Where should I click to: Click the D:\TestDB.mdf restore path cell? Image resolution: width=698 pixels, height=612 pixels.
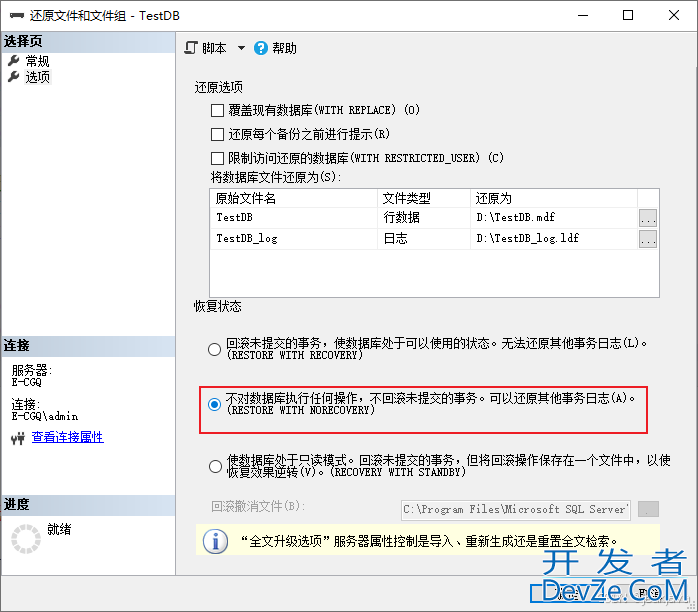tap(554, 218)
